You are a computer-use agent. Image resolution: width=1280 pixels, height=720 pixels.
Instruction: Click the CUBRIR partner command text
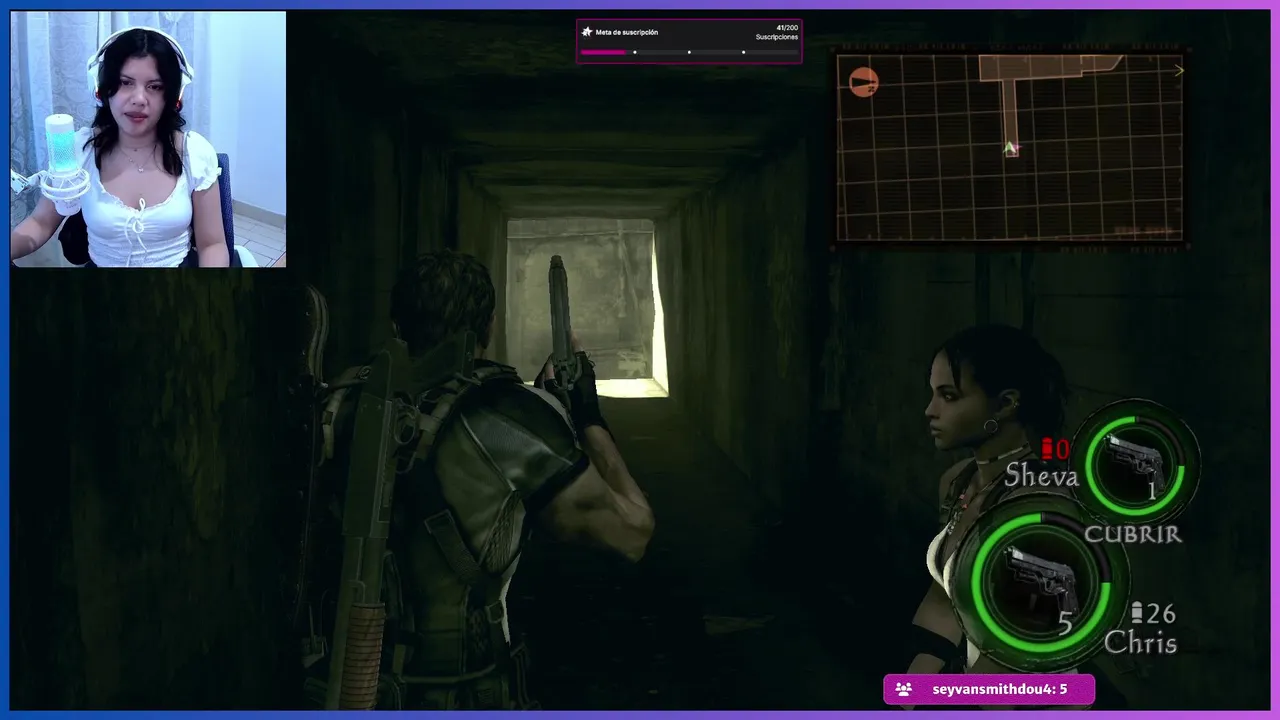click(1133, 534)
